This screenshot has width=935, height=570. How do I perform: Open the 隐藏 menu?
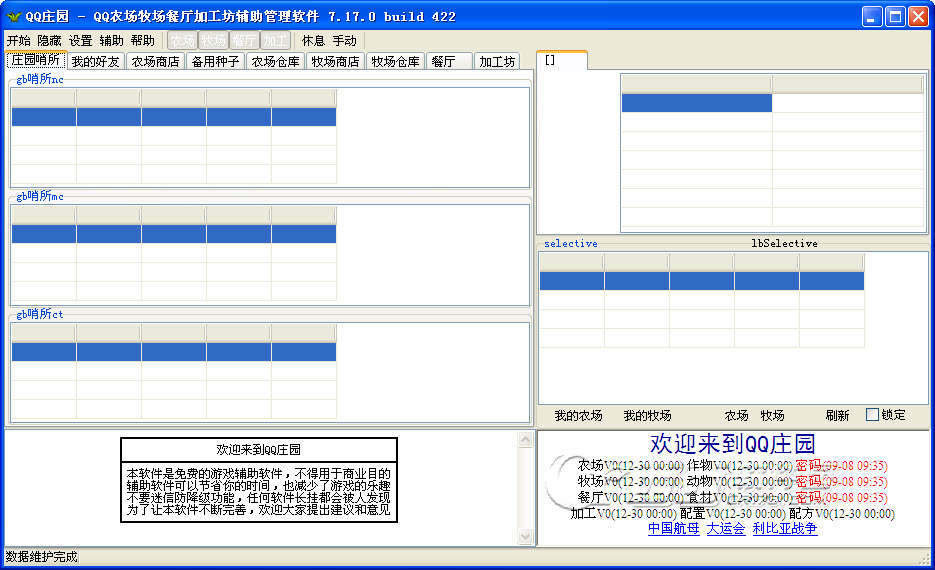(x=49, y=41)
